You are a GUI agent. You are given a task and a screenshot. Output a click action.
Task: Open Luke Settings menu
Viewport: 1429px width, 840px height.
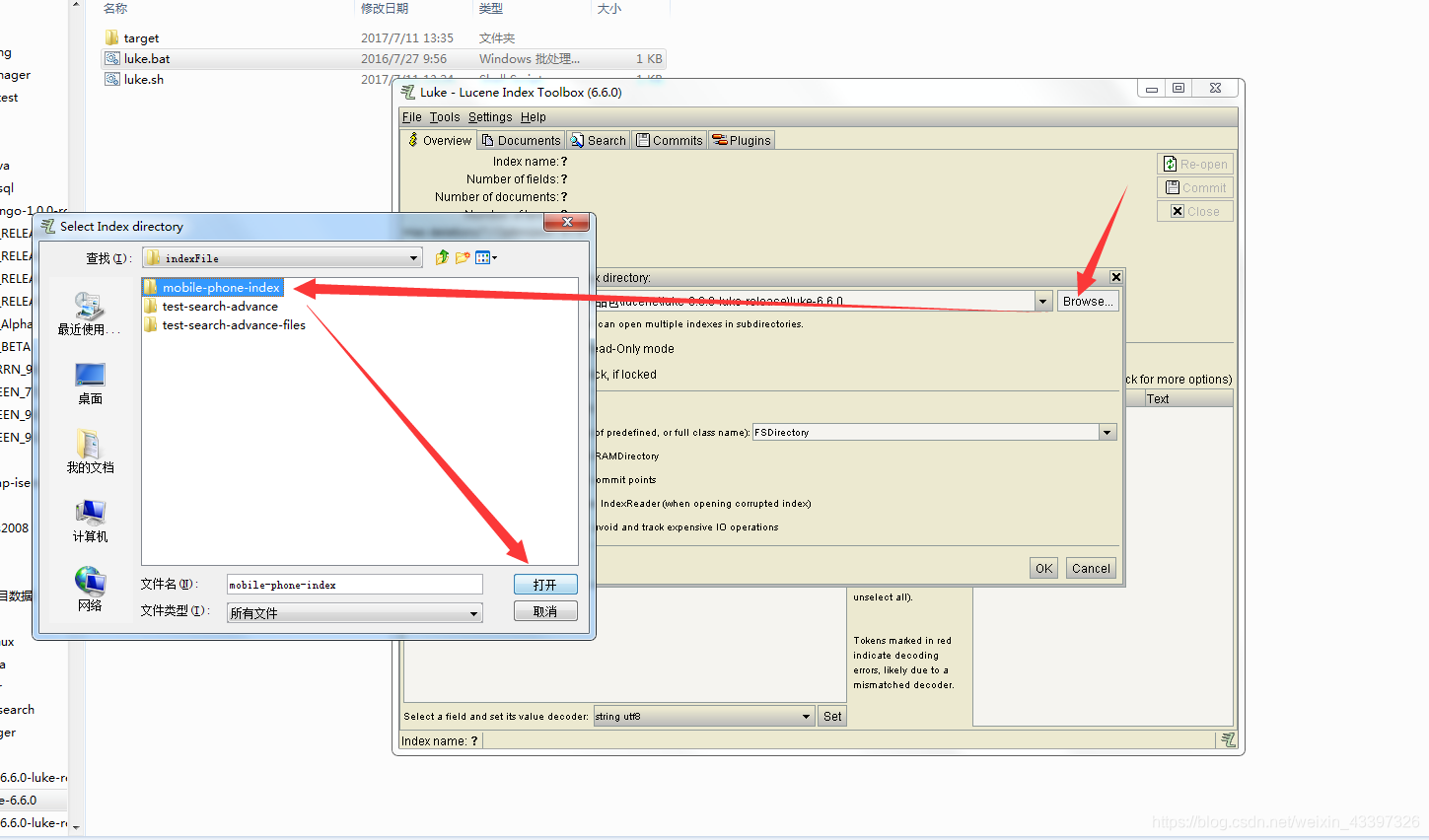tap(490, 116)
